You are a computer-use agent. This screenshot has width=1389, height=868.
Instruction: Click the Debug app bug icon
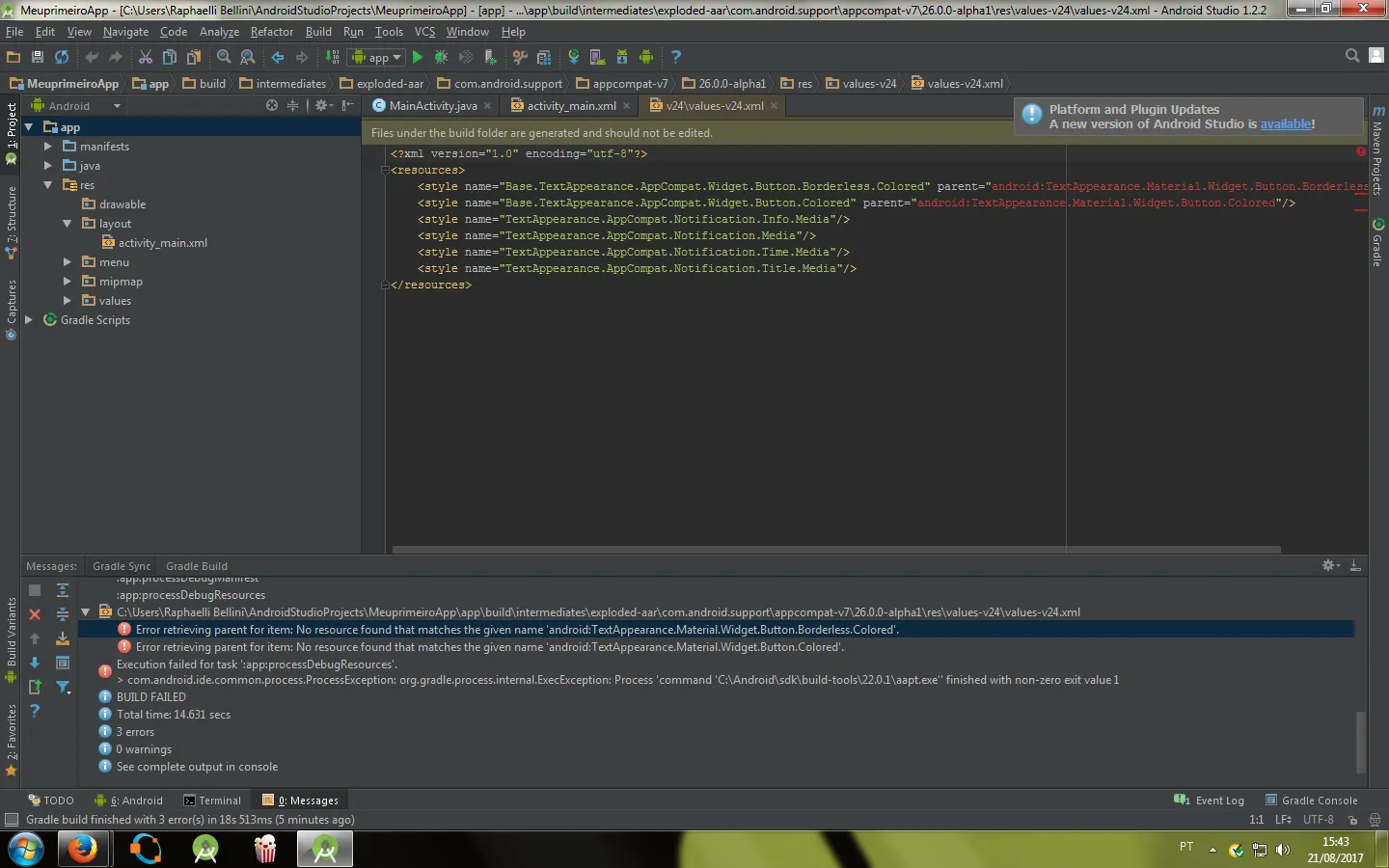pyautogui.click(x=442, y=58)
